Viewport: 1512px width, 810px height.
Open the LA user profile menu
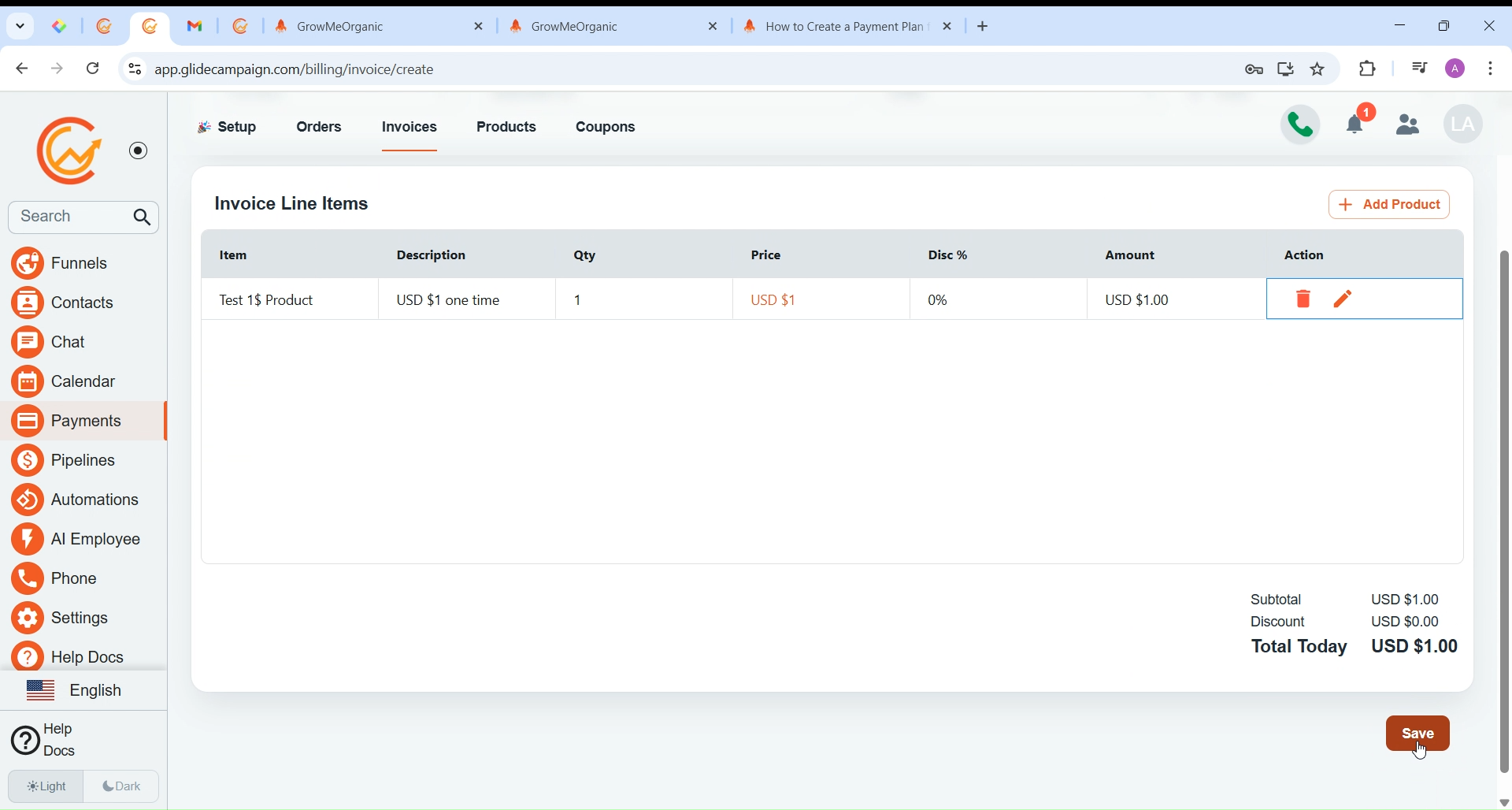tap(1463, 124)
